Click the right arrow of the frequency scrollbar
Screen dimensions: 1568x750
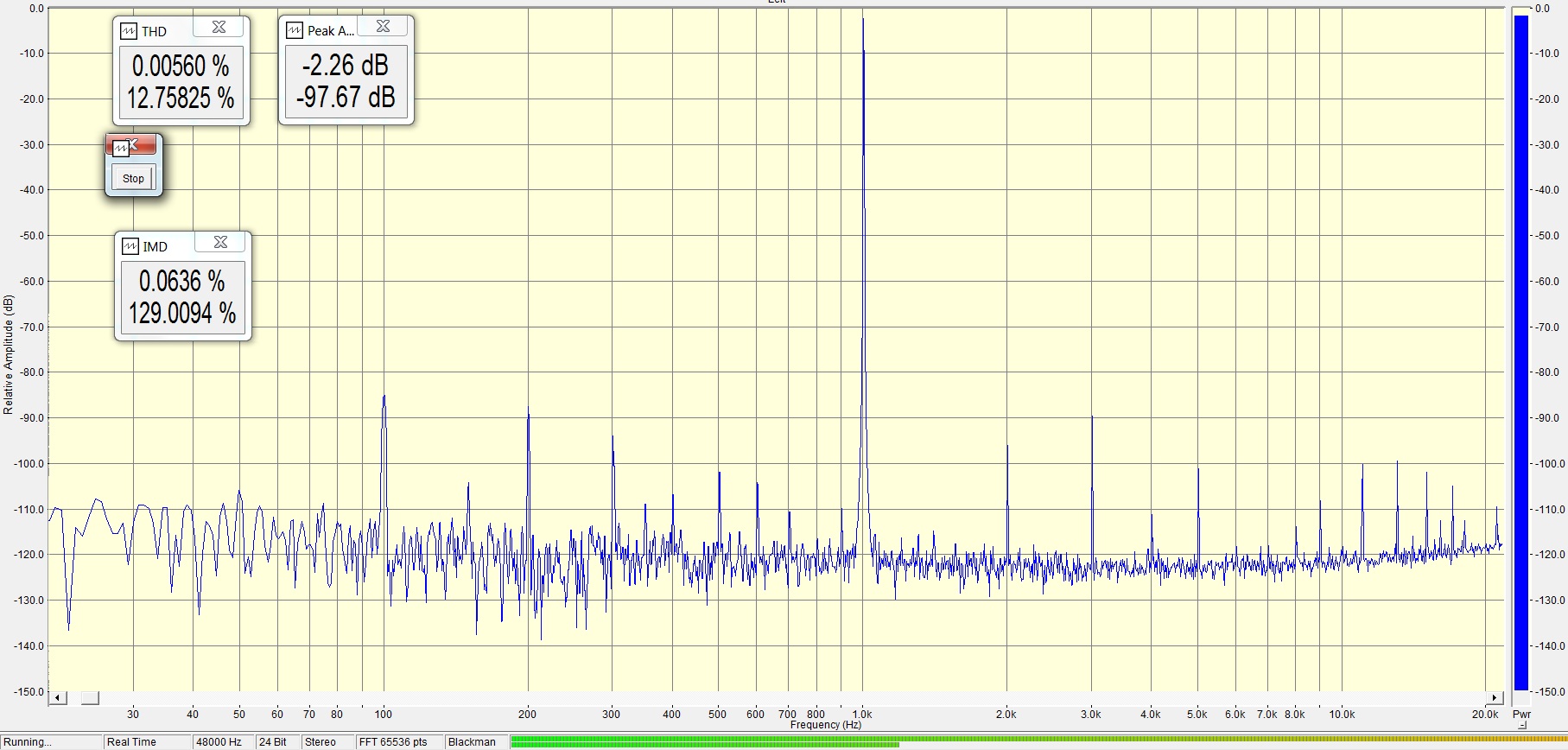[x=1495, y=697]
